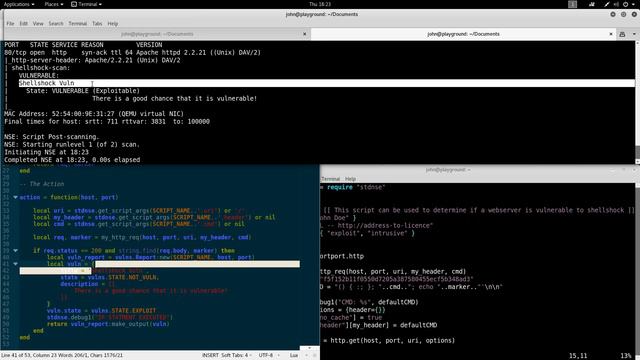Image resolution: width=640 pixels, height=360 pixels.
Task: Click the -- The Action comment line
Action: (42, 184)
